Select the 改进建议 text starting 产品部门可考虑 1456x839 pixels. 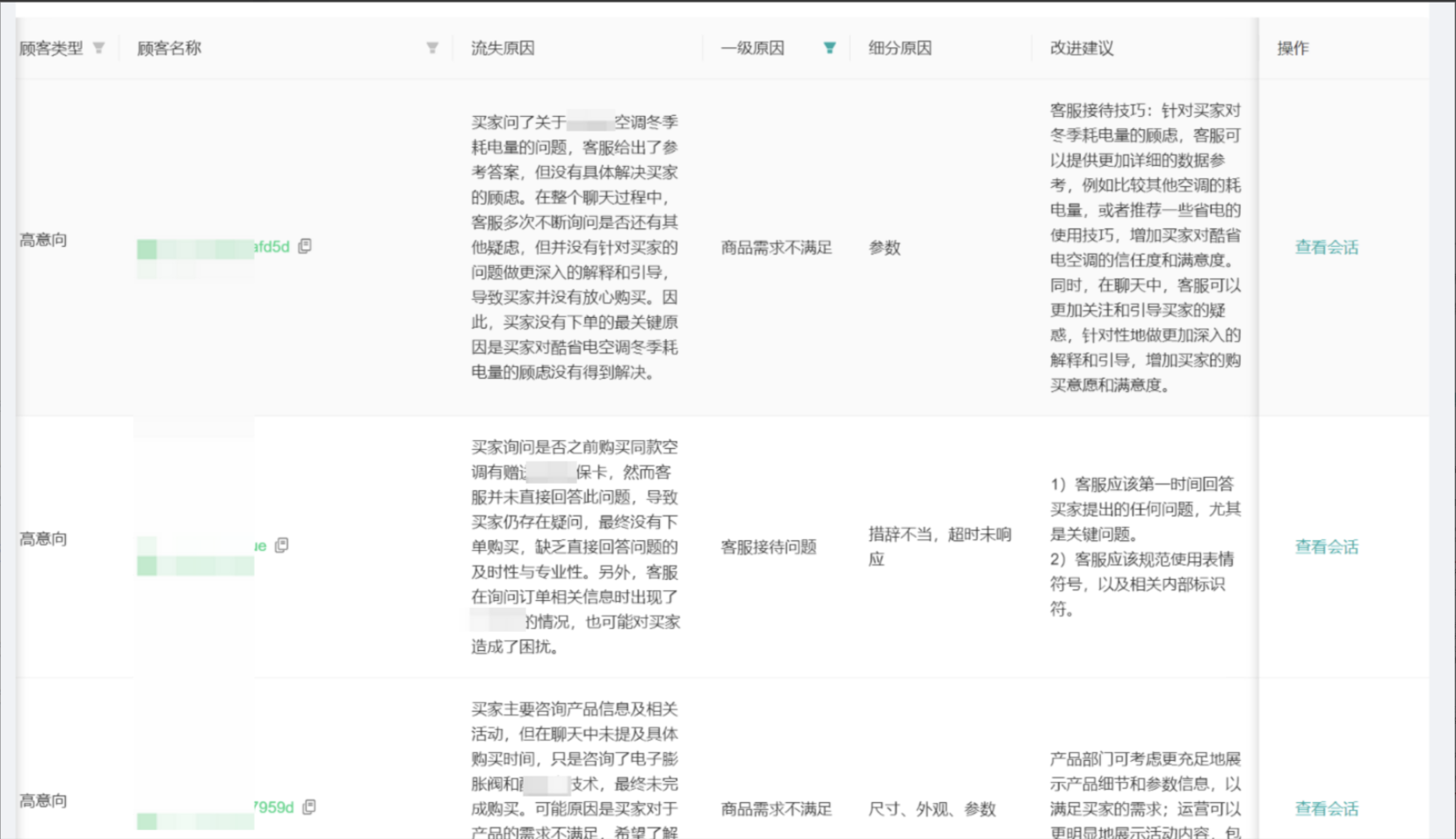[x=1146, y=794]
